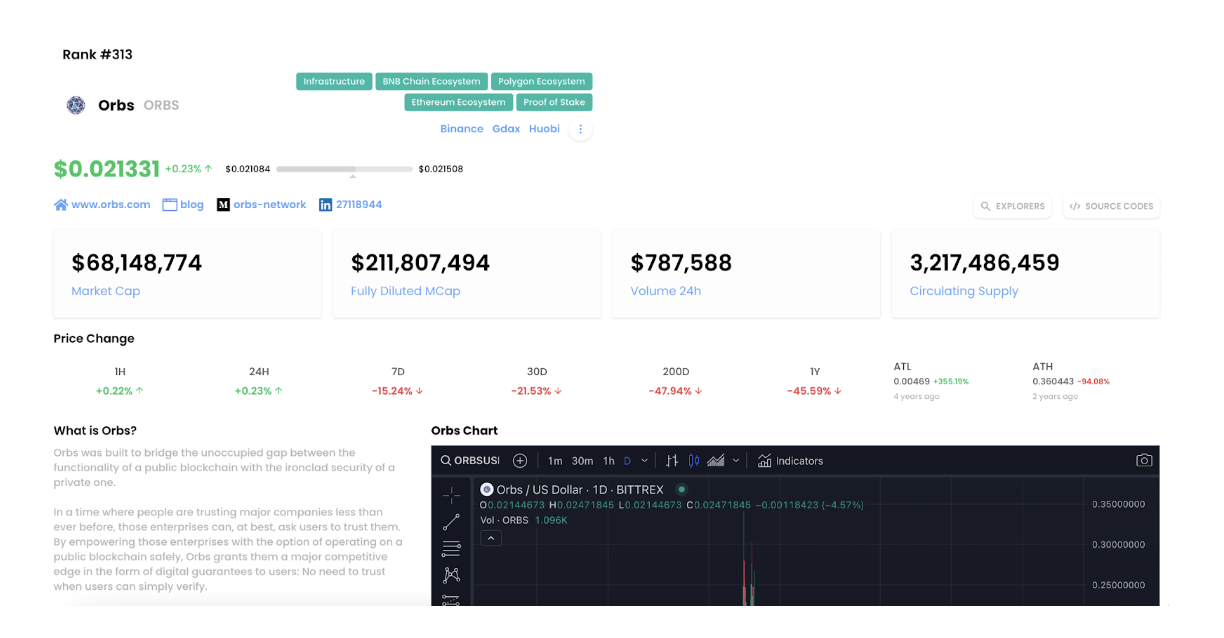The width and height of the screenshot is (1224, 638).
Task: Click the LinkedIn icon beside 27118944
Action: coord(325,205)
